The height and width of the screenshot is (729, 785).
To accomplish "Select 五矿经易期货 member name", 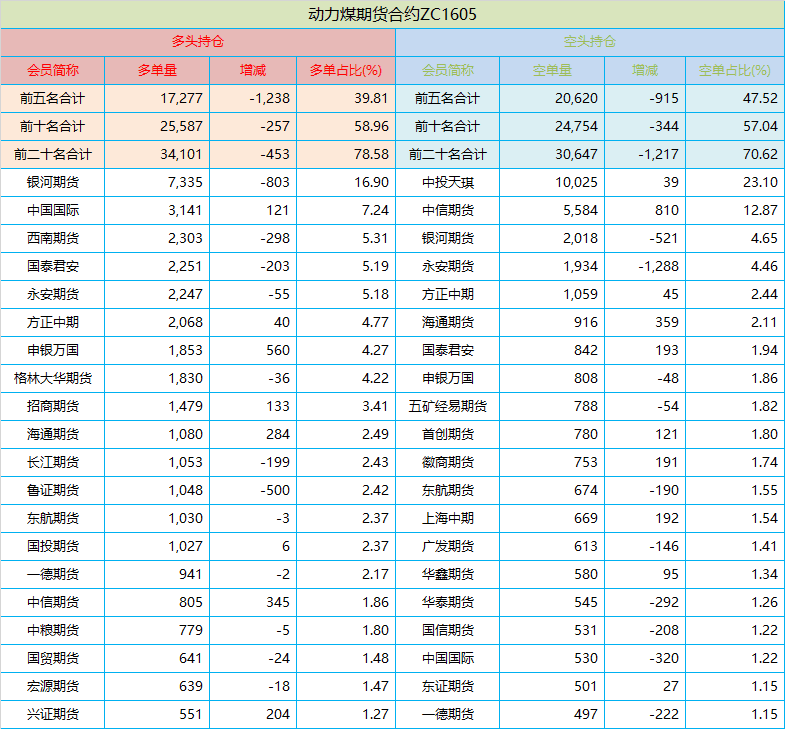I will pos(448,407).
